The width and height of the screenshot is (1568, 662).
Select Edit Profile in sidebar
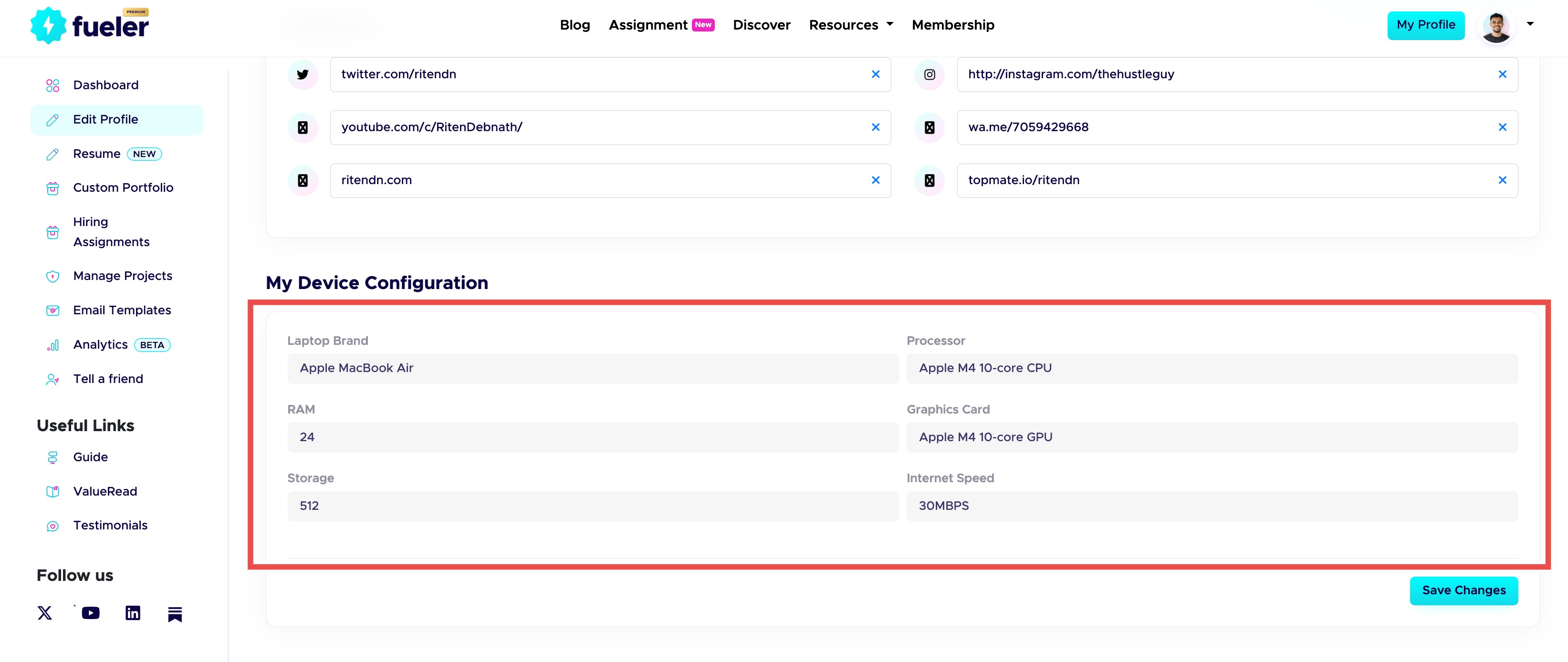pos(117,120)
